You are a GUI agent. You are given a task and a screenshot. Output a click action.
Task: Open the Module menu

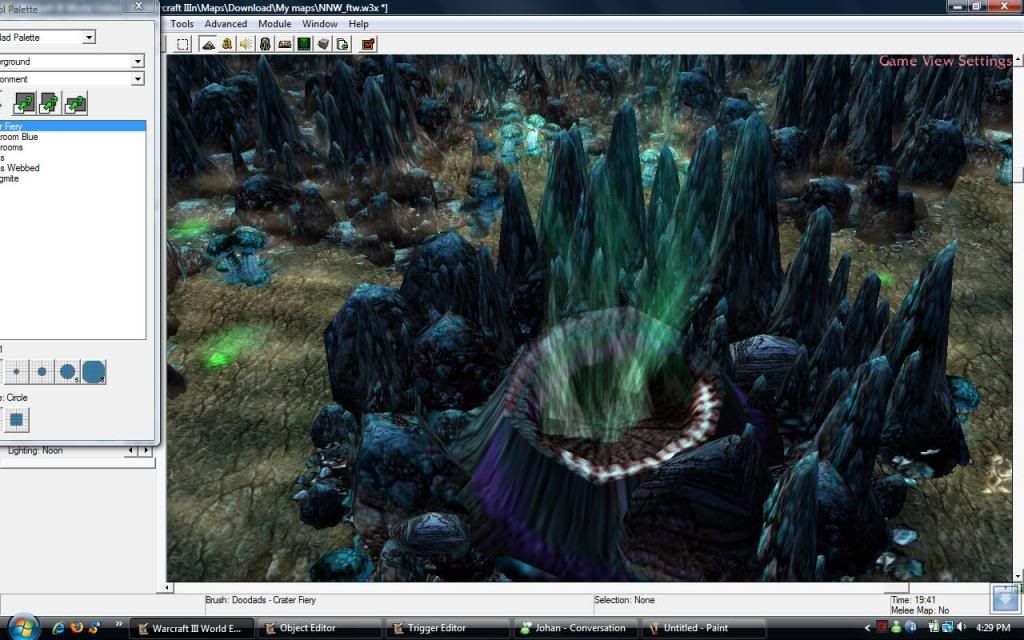click(274, 24)
